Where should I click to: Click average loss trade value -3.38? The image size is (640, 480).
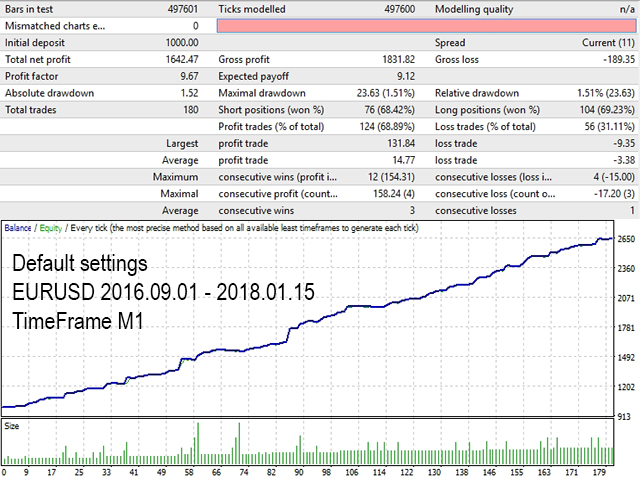pyautogui.click(x=624, y=160)
